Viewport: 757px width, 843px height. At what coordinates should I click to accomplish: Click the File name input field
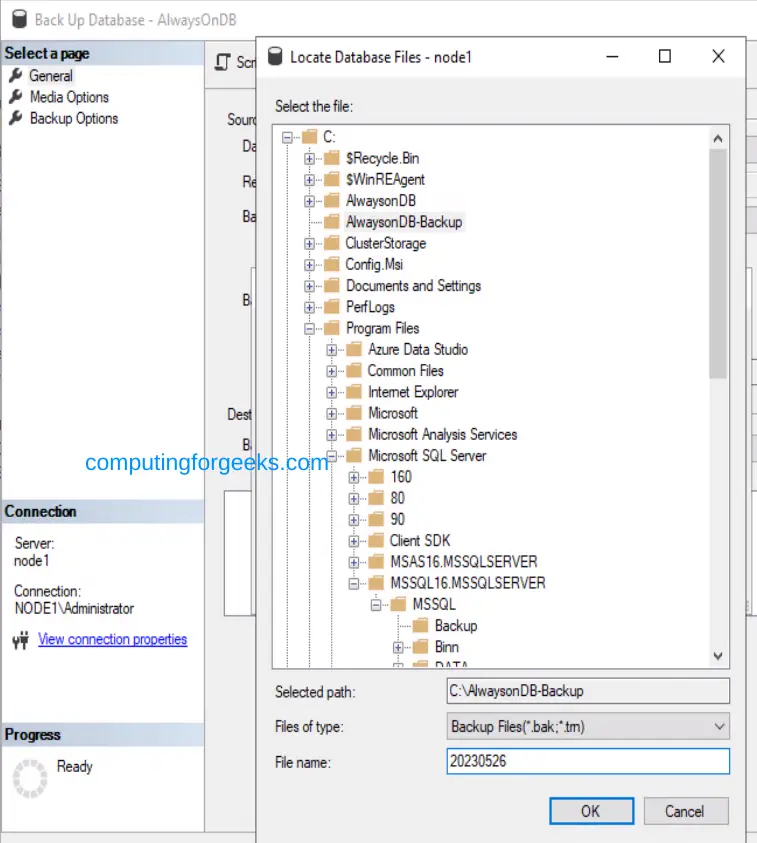coord(588,761)
